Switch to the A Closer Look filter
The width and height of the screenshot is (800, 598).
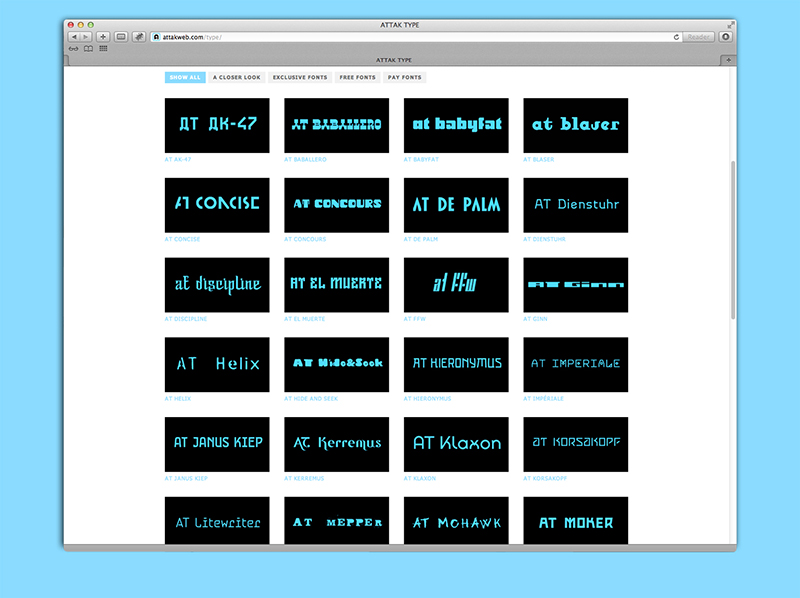click(x=237, y=78)
